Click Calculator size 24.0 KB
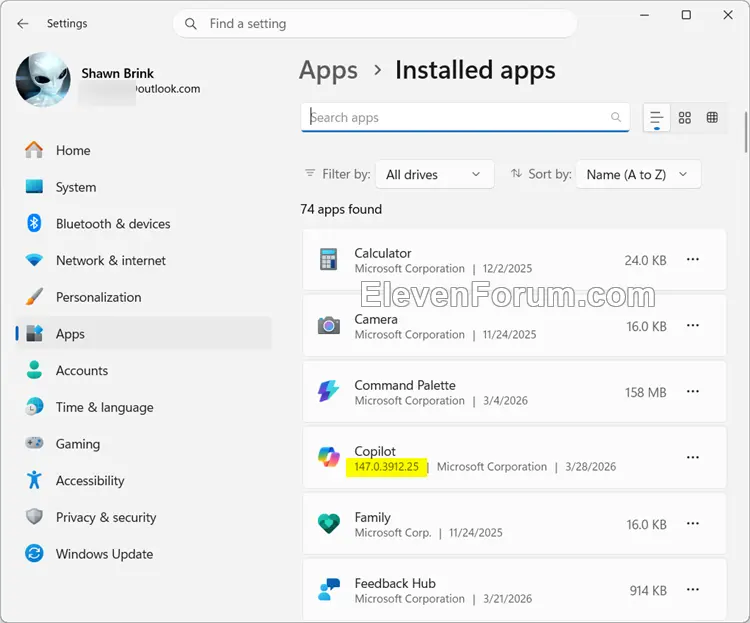The height and width of the screenshot is (623, 750). coord(645,260)
